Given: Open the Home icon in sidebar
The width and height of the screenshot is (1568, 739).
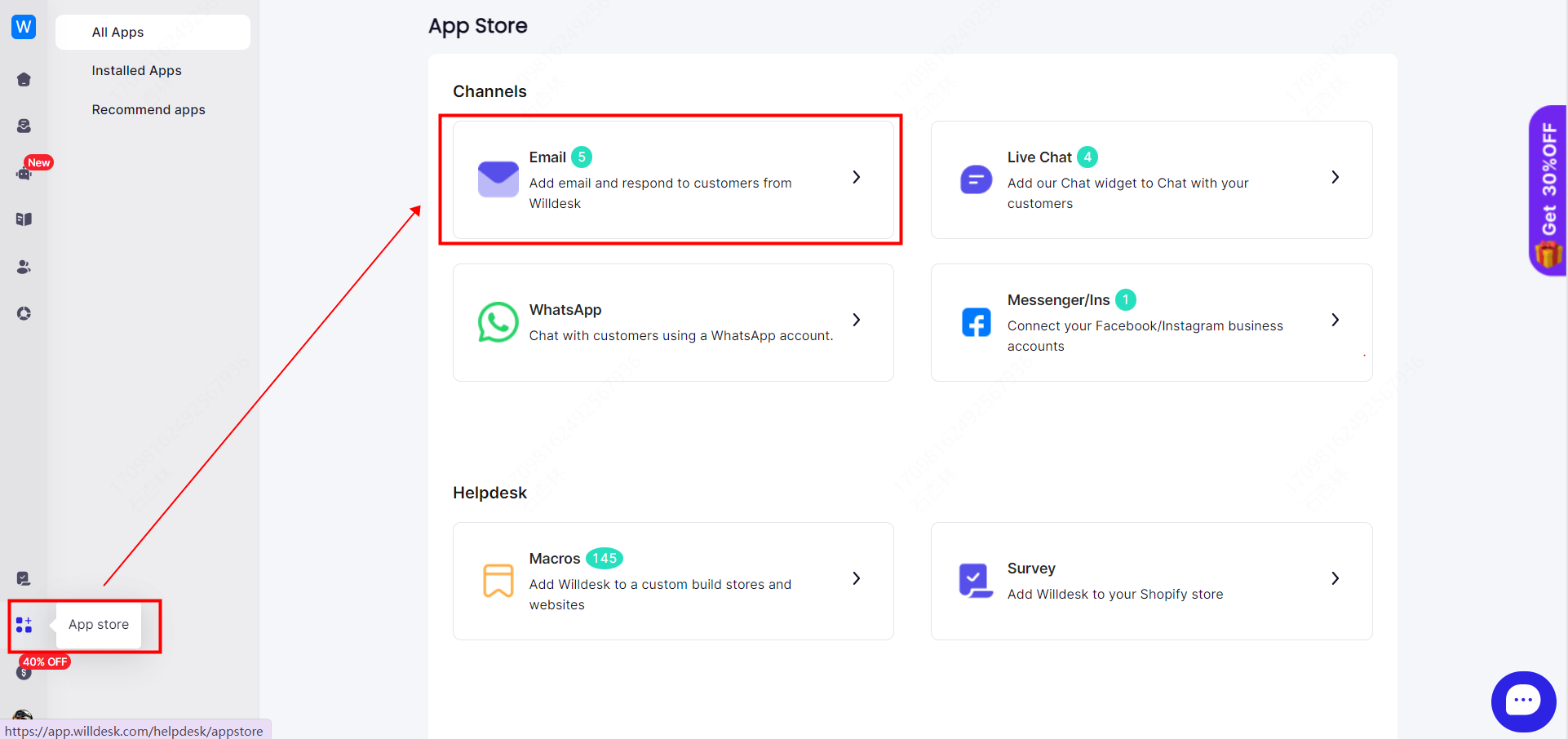Looking at the screenshot, I should 24,79.
